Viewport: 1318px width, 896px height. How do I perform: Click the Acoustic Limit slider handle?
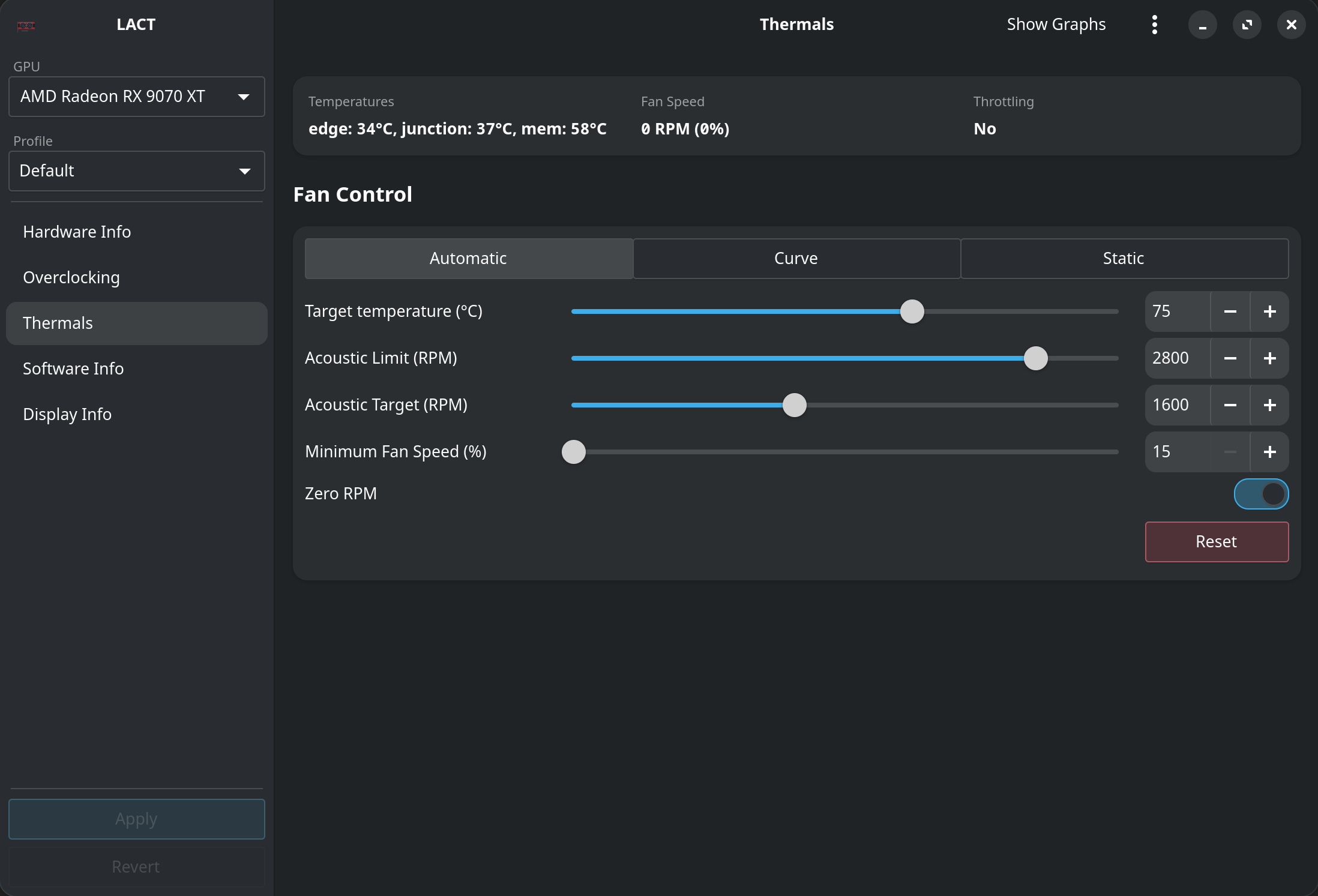pyautogui.click(x=1035, y=358)
